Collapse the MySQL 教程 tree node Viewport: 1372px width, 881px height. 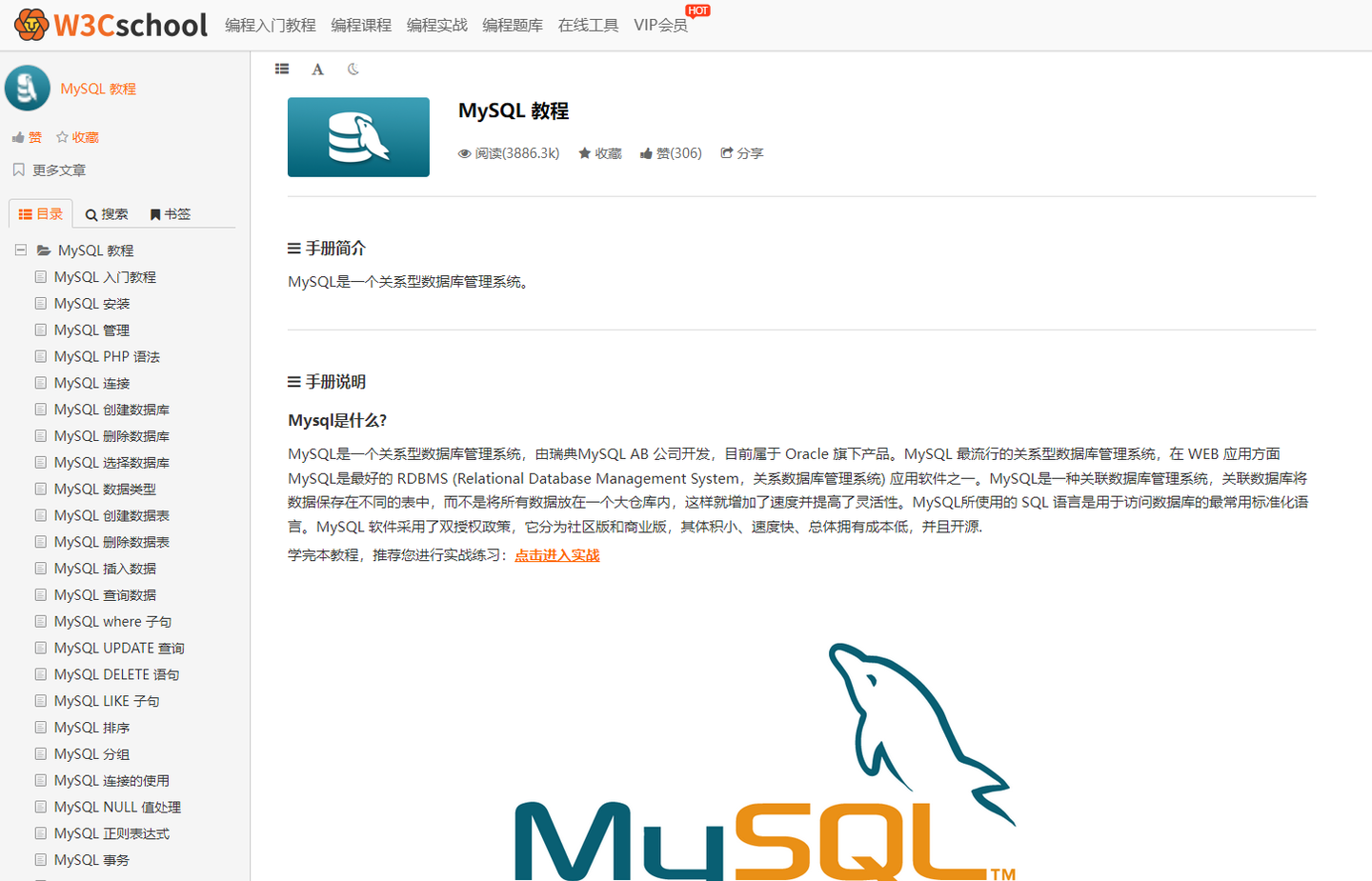click(x=20, y=250)
